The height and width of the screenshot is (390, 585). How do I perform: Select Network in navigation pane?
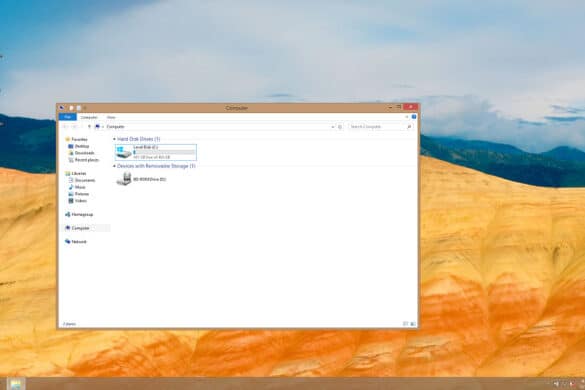pyautogui.click(x=76, y=242)
